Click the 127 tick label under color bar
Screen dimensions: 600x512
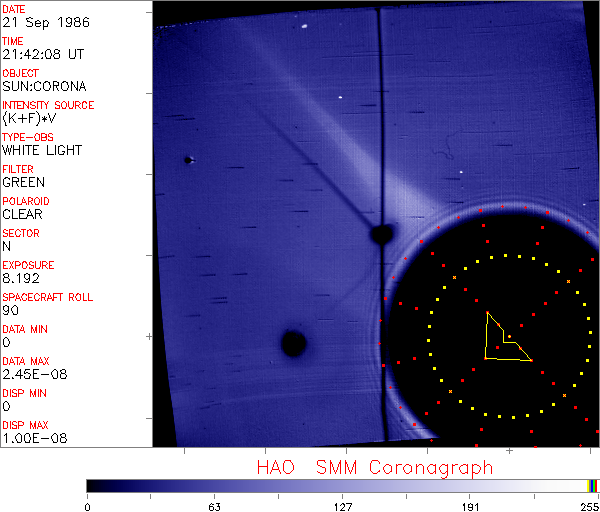[x=342, y=505]
